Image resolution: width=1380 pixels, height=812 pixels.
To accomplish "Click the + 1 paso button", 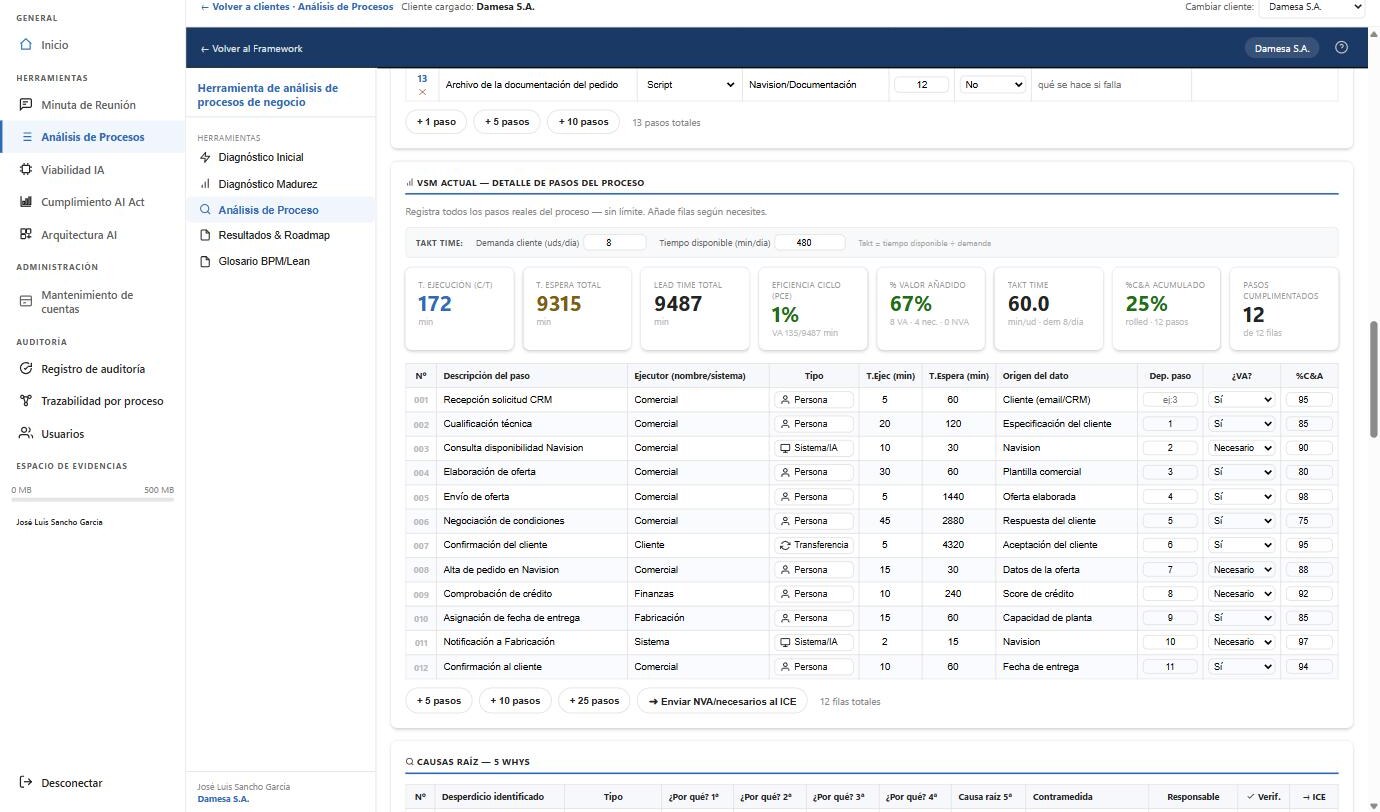I will pos(436,122).
